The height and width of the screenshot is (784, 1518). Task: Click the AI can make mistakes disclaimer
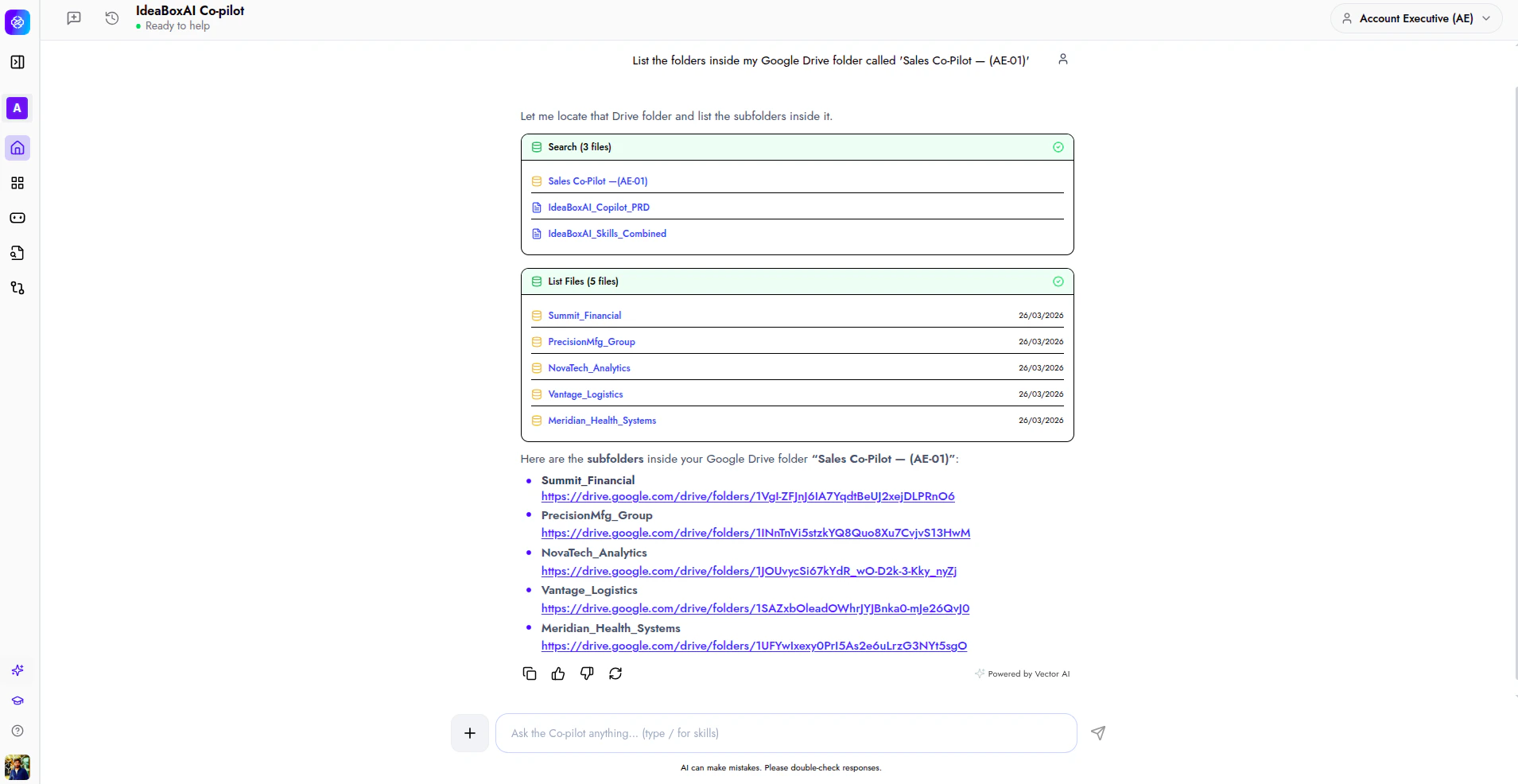(x=781, y=768)
